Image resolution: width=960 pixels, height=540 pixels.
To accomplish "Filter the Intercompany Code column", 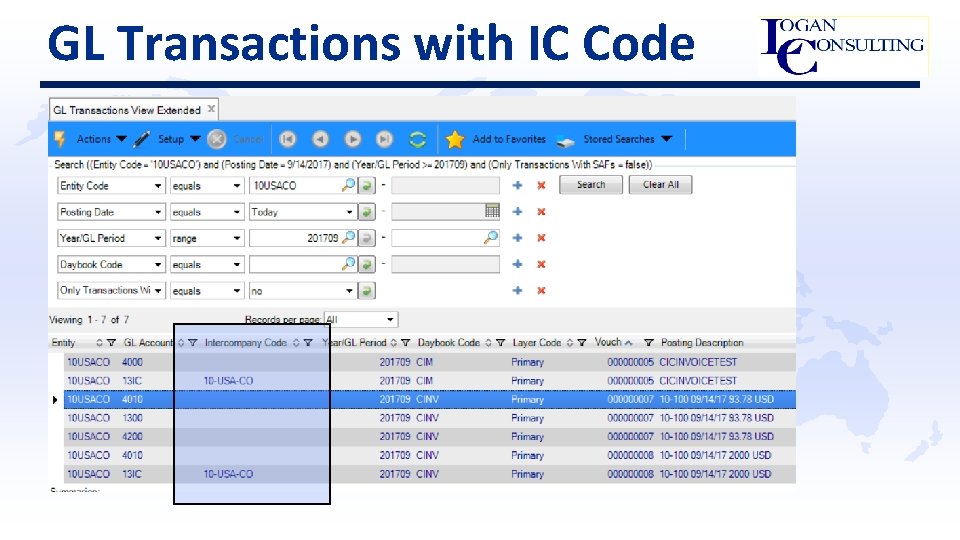I will tap(308, 343).
